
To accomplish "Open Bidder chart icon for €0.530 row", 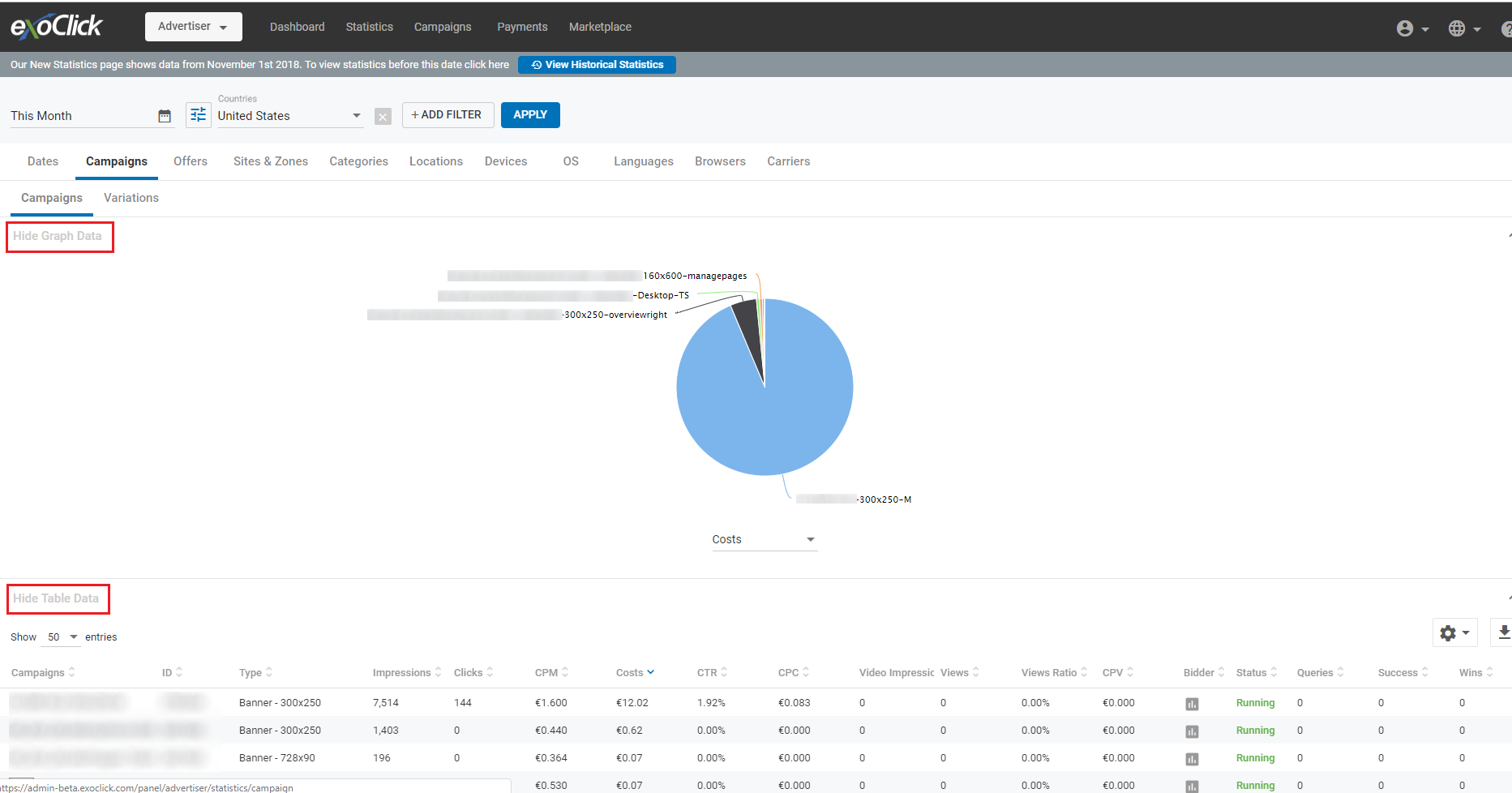I will tap(1192, 786).
